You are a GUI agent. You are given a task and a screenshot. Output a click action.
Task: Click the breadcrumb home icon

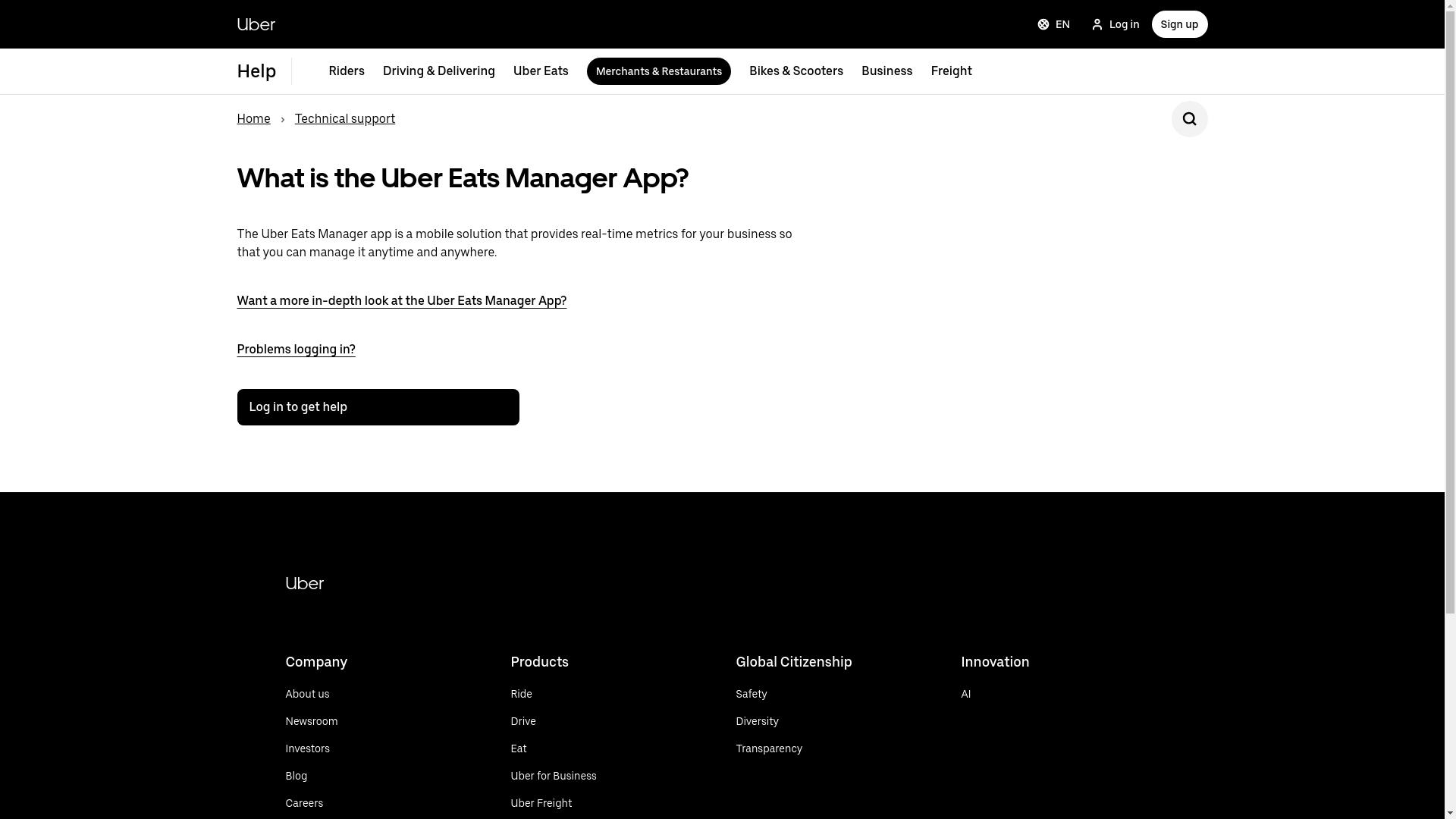(x=253, y=118)
